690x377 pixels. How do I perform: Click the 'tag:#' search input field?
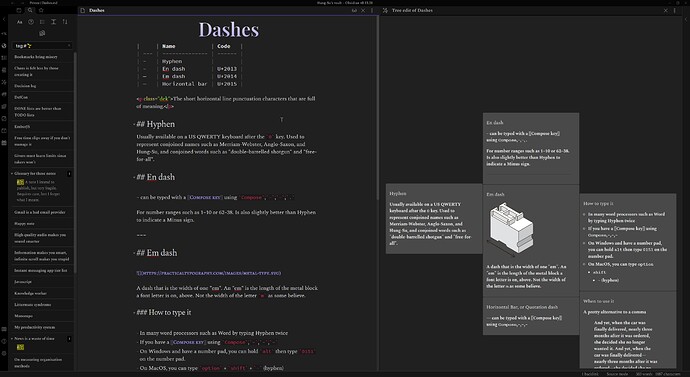click(42, 45)
